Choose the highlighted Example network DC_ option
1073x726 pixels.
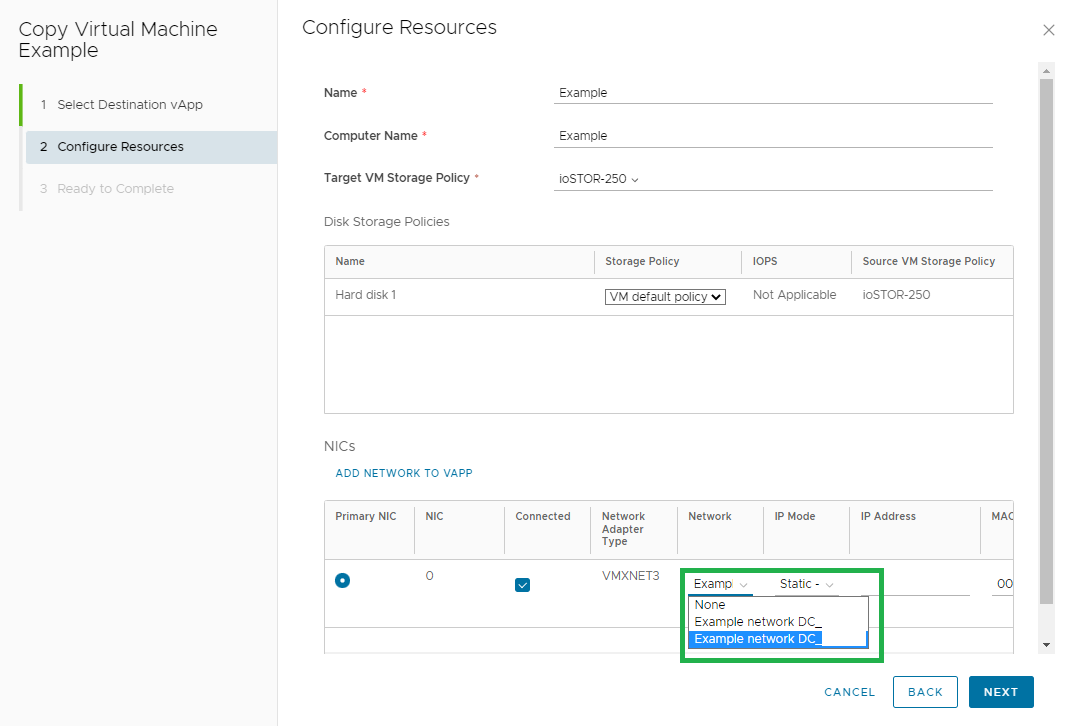pos(778,639)
